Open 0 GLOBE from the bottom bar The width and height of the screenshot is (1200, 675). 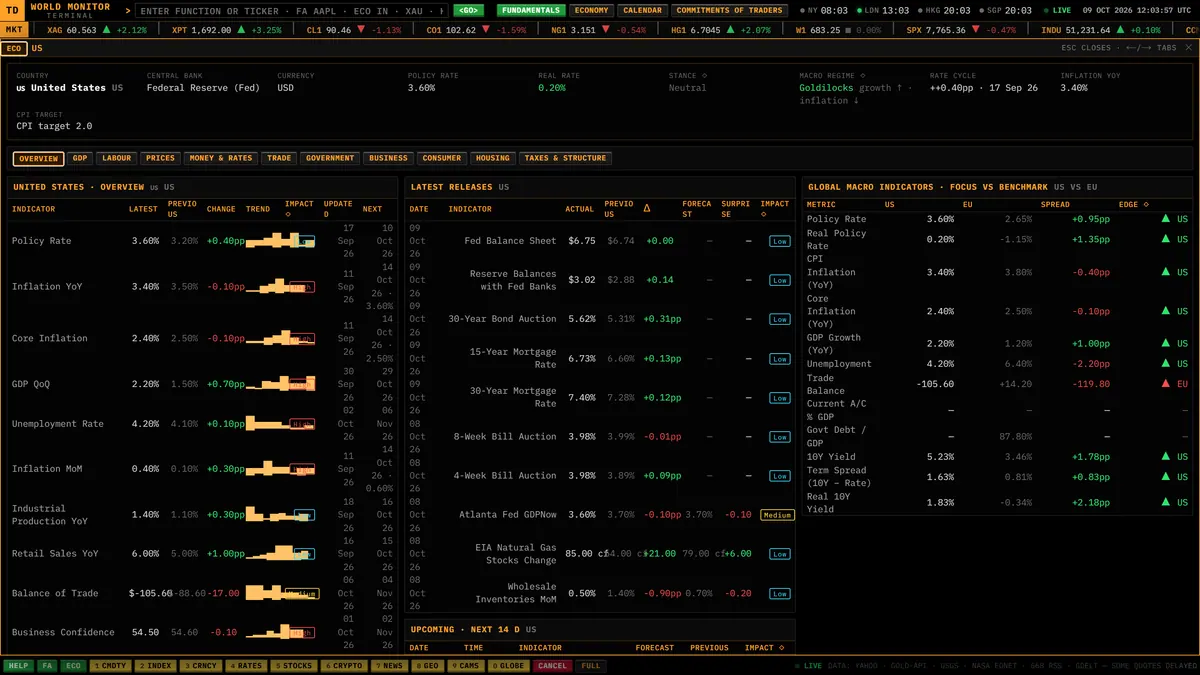(x=509, y=665)
